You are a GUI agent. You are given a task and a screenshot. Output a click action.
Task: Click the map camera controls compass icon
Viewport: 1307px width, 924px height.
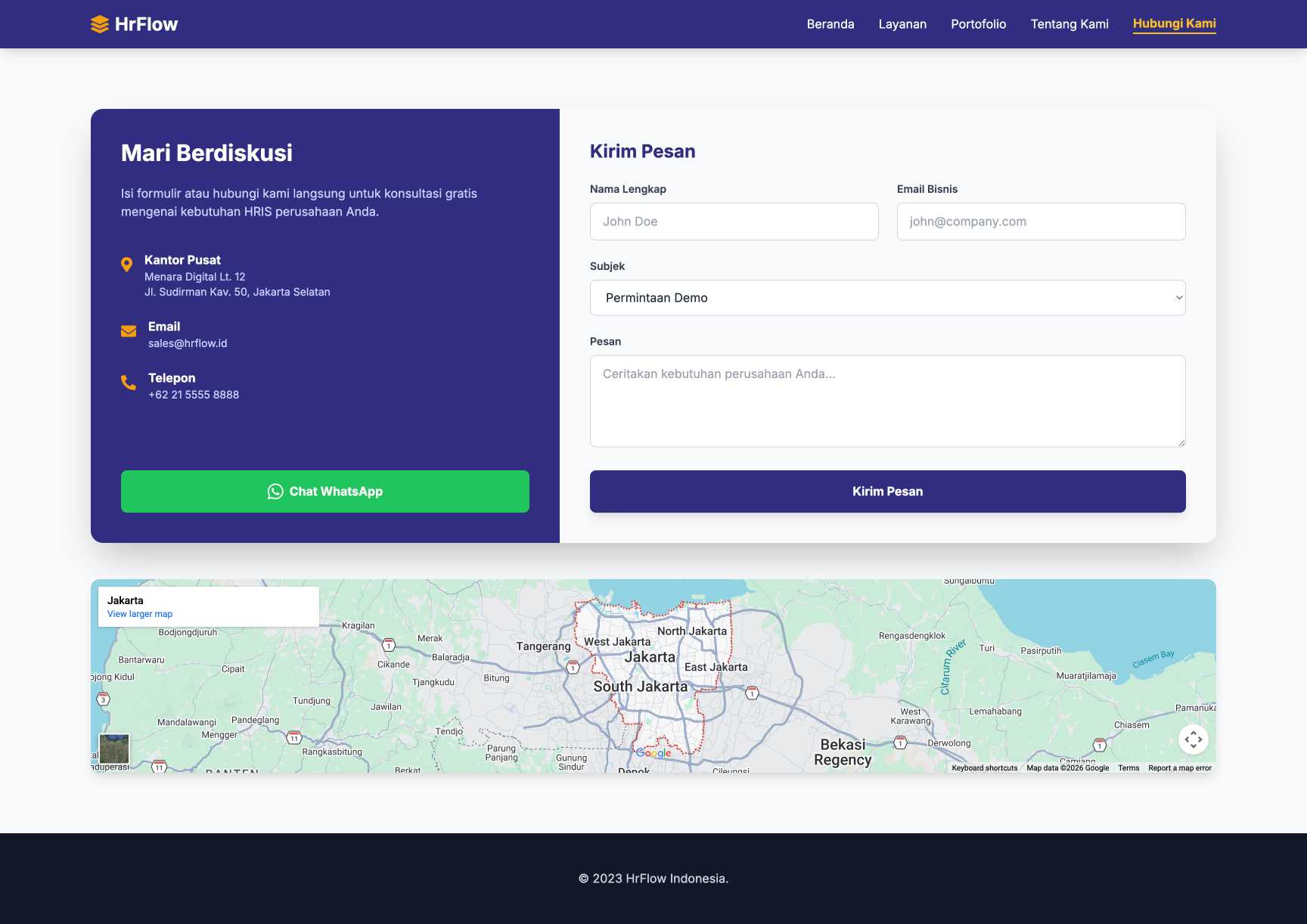pyautogui.click(x=1193, y=740)
